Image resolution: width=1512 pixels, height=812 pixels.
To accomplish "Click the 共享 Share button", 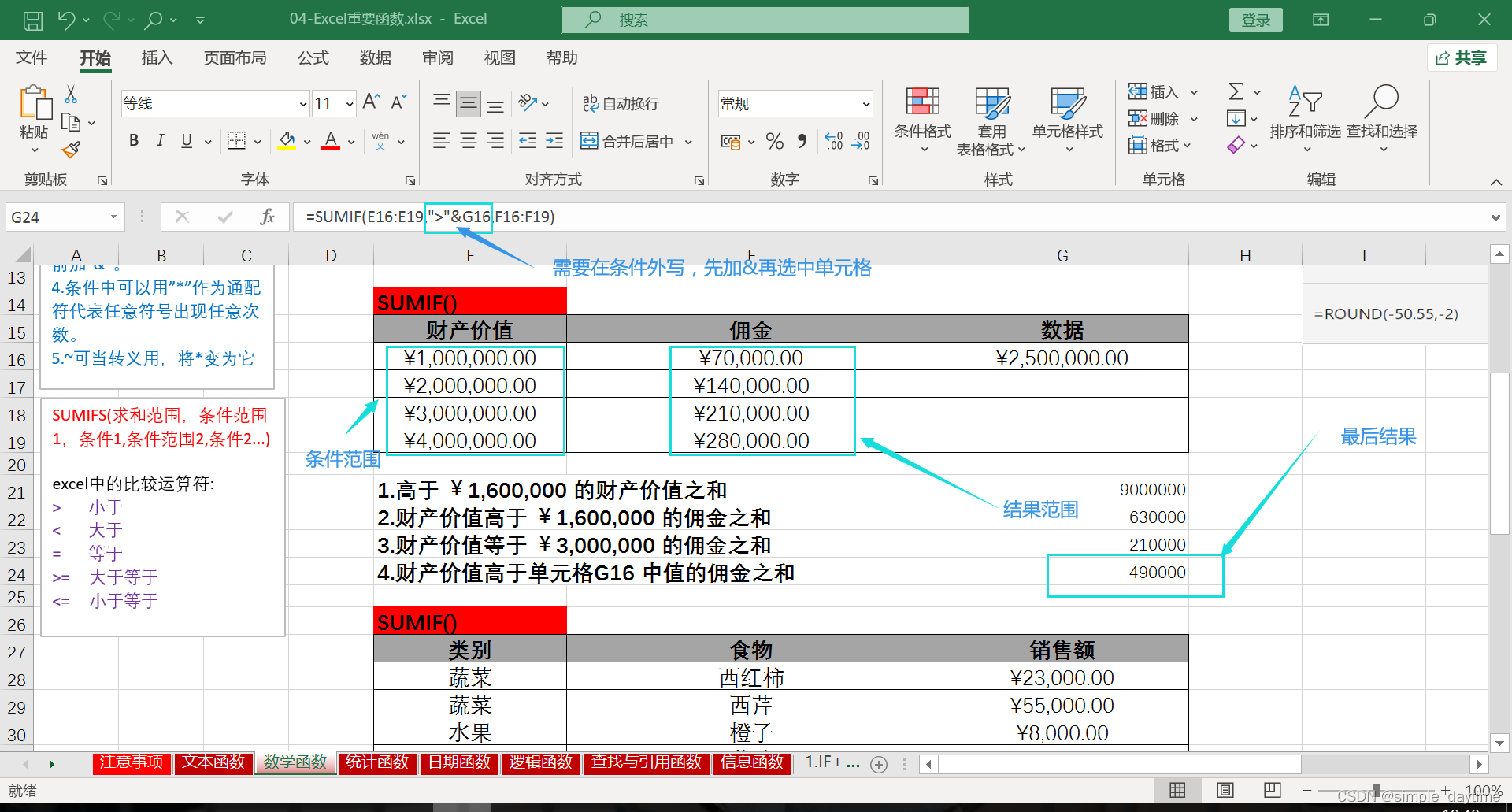I will [1462, 57].
